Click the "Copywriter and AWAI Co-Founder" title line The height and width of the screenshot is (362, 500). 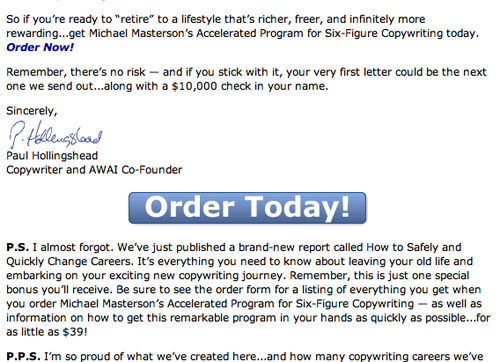pos(94,170)
